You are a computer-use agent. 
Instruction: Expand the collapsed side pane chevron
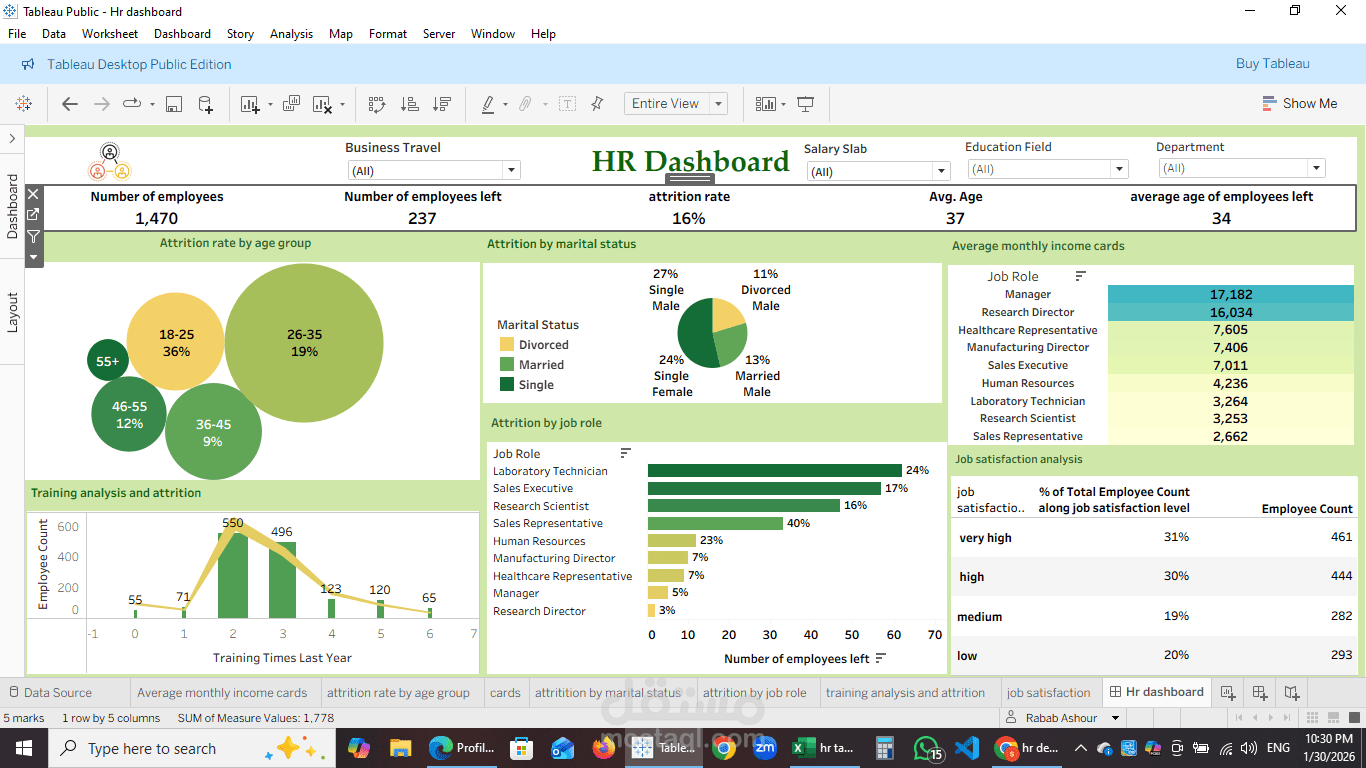(x=11, y=139)
